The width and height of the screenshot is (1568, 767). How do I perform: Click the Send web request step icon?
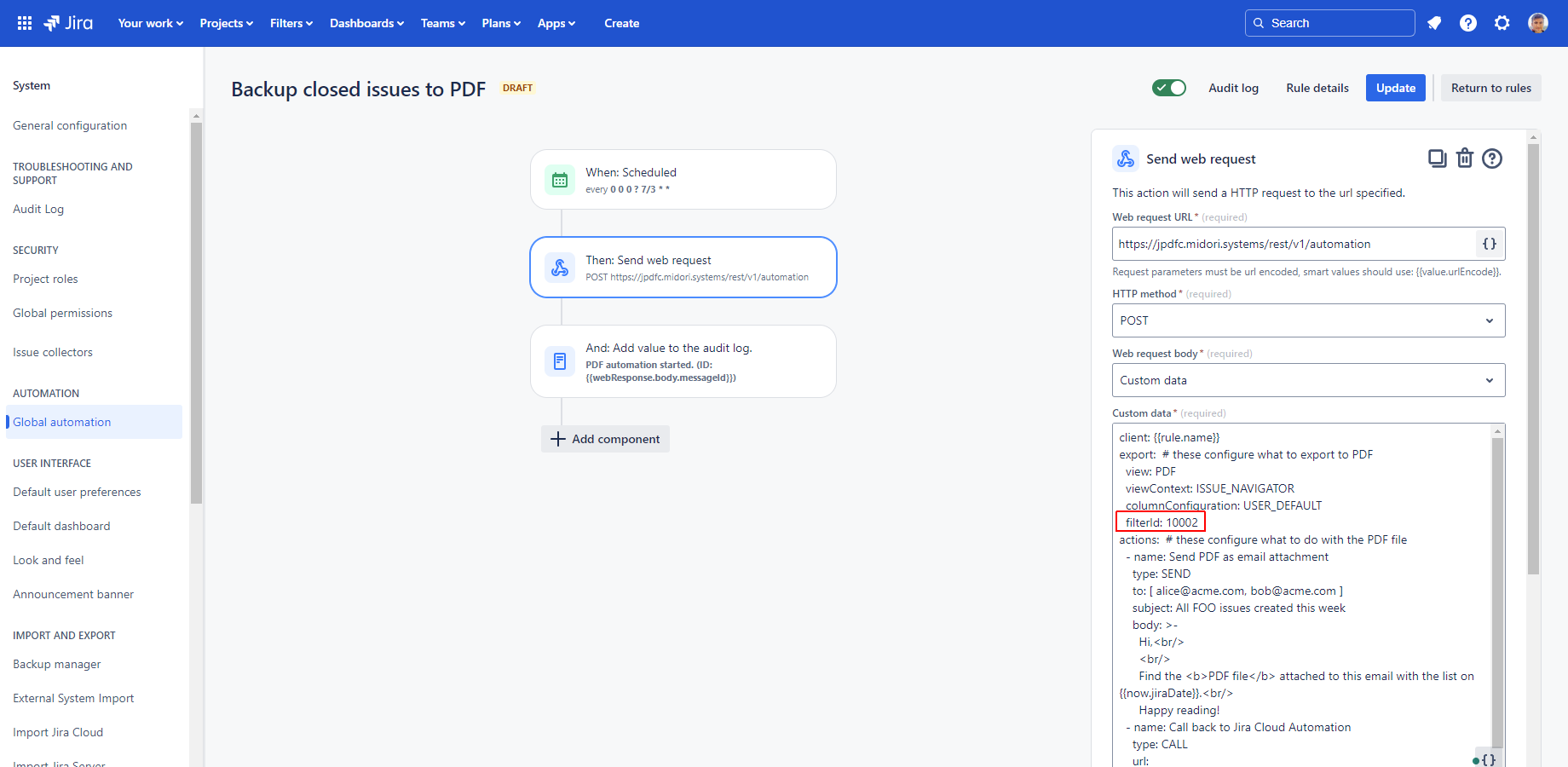(560, 268)
